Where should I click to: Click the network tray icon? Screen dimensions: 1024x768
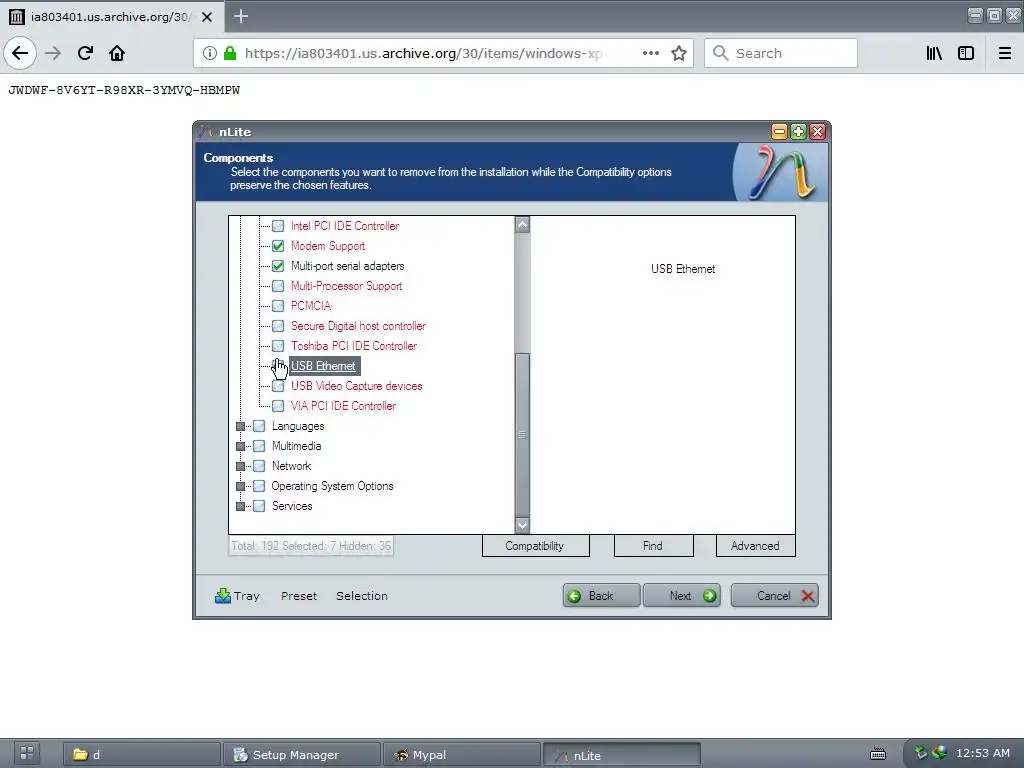tap(921, 753)
